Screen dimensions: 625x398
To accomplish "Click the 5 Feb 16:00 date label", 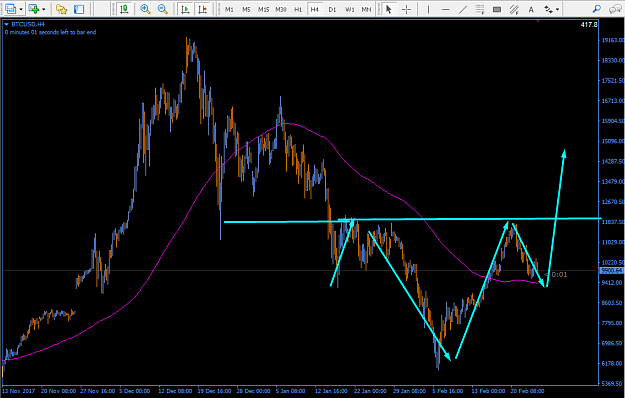I will click(448, 391).
